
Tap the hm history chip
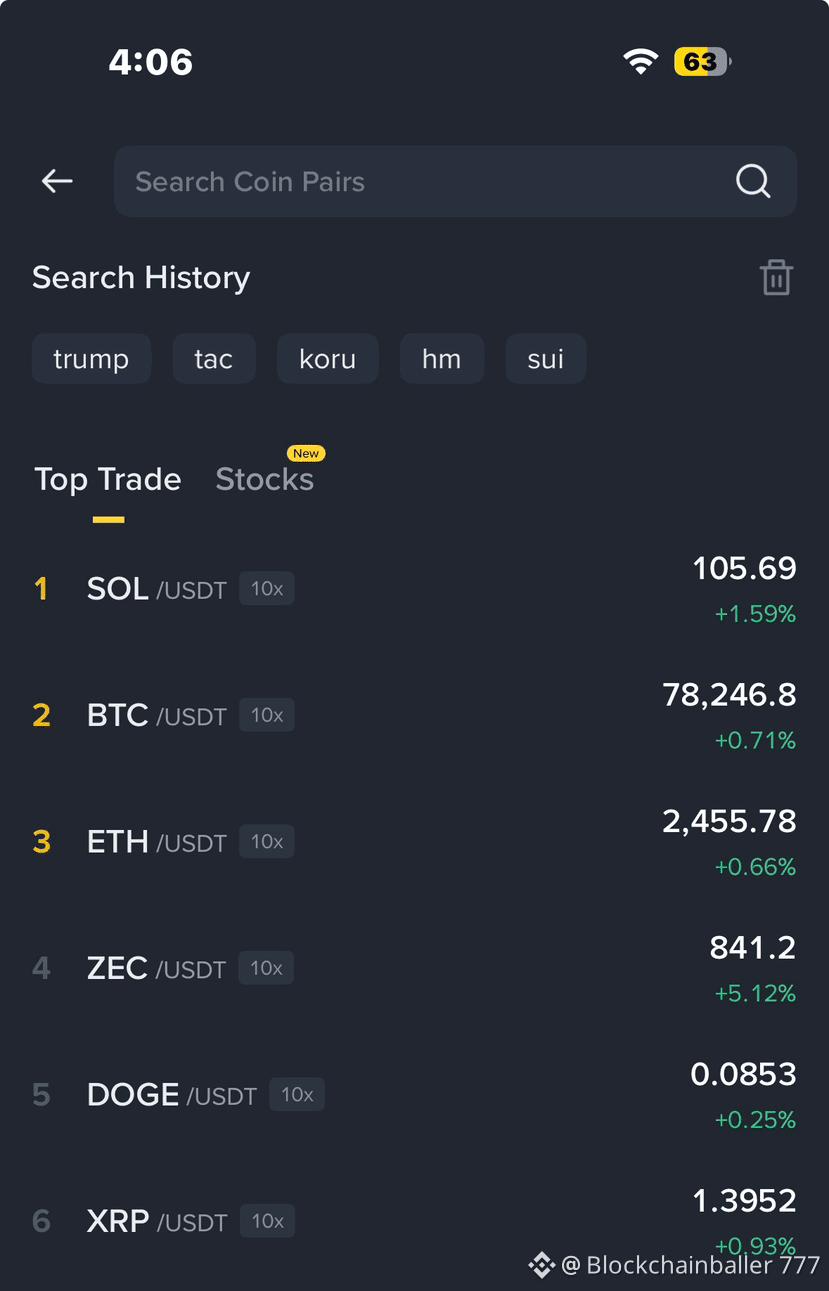pyautogui.click(x=442, y=359)
